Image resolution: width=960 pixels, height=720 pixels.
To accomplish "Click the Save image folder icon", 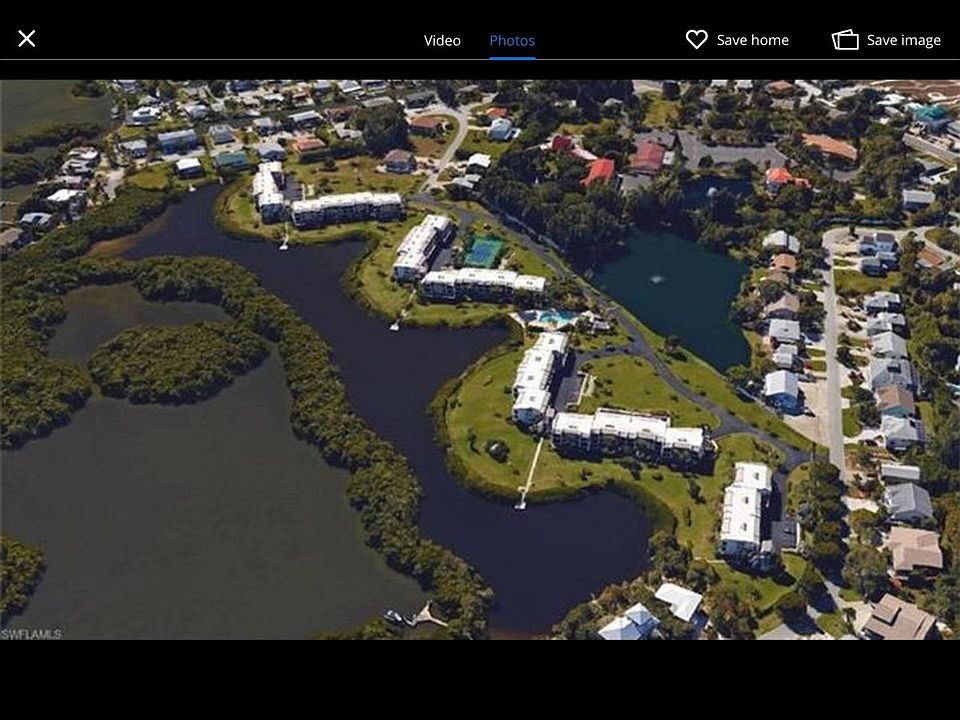I will click(x=845, y=40).
